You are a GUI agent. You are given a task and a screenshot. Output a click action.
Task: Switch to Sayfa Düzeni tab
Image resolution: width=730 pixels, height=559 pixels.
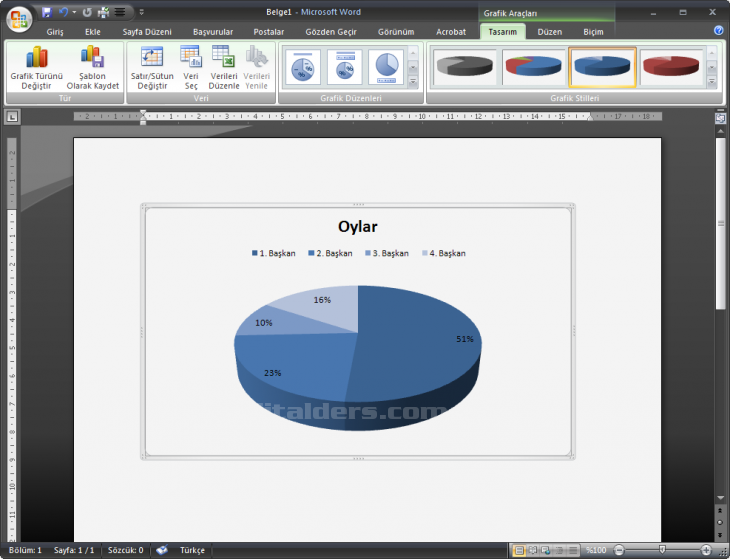click(147, 32)
